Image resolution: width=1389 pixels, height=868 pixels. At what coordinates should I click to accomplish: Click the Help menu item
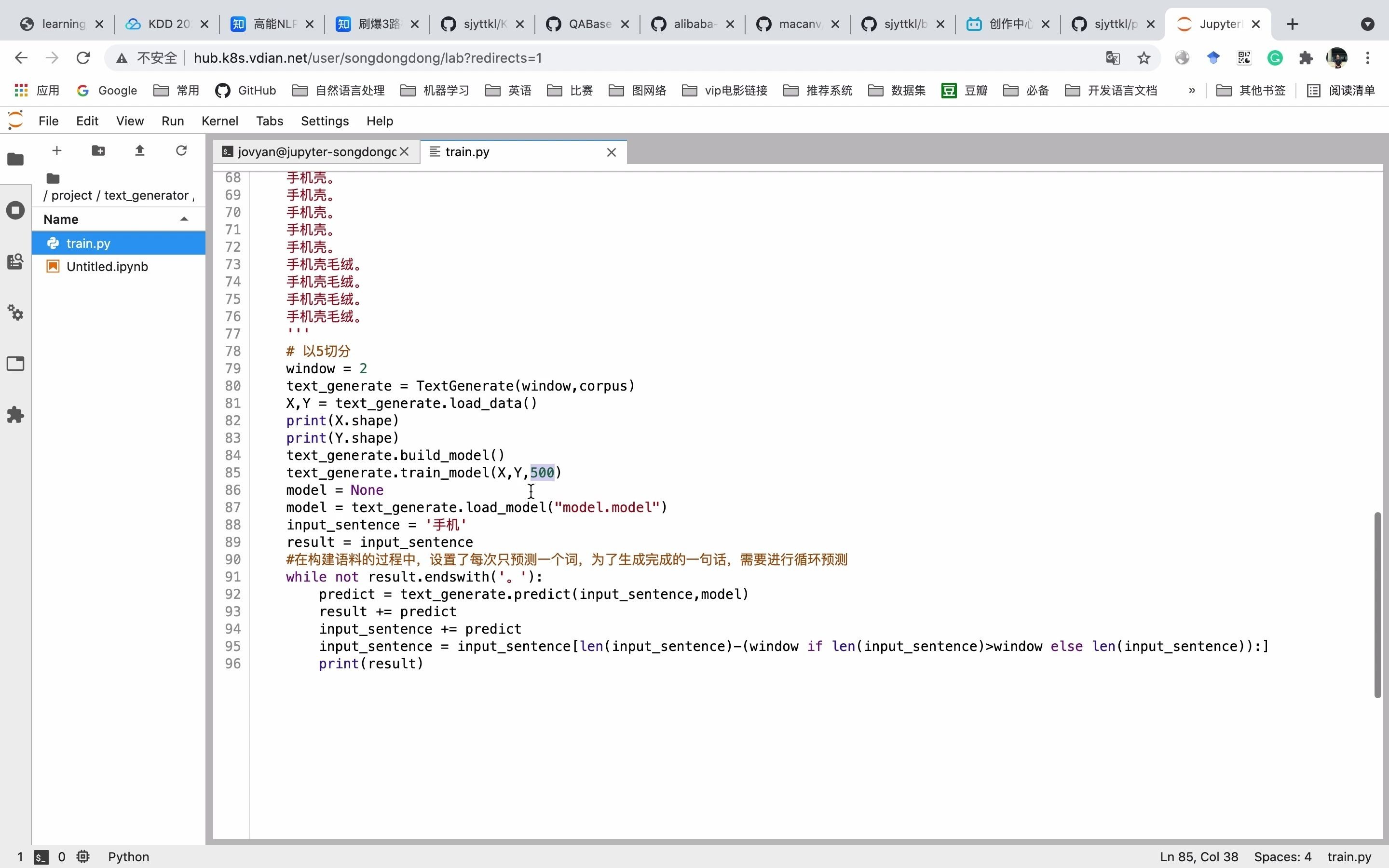coord(380,120)
